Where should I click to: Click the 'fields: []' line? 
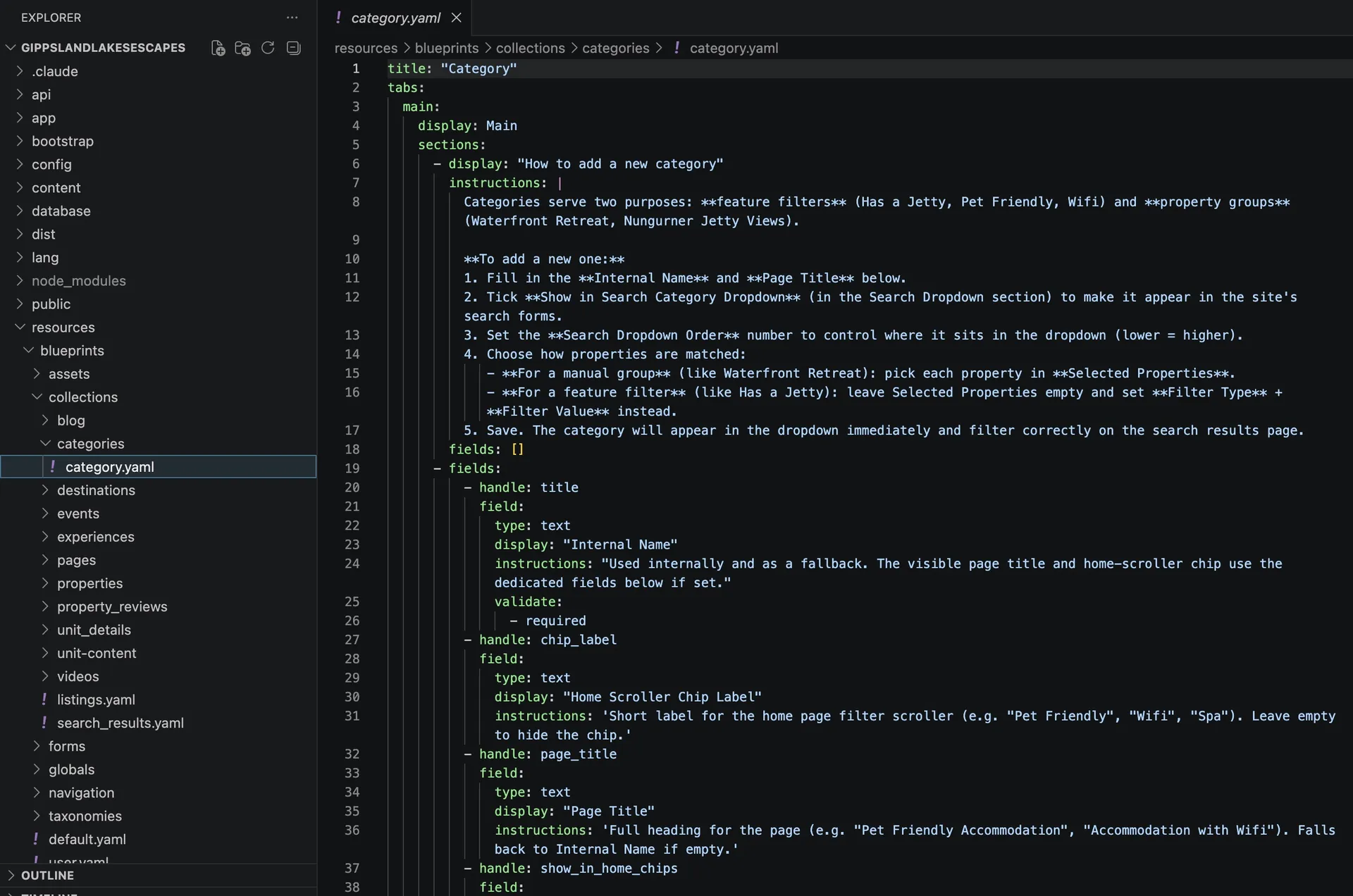(486, 449)
